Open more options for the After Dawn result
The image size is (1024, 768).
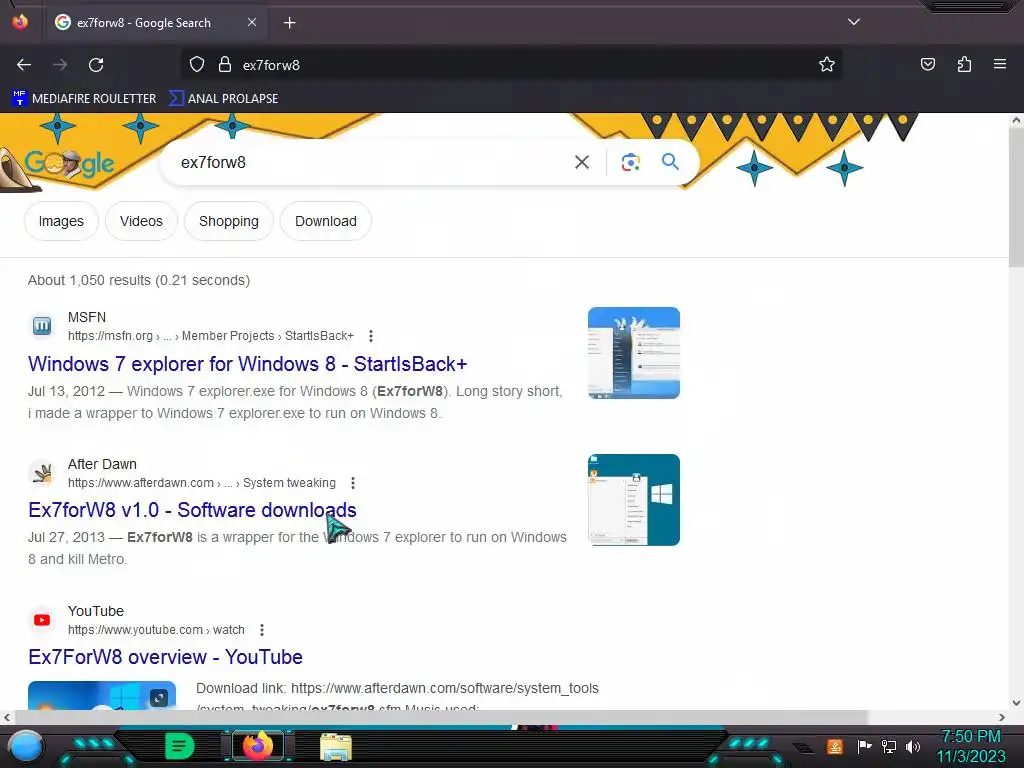[x=353, y=483]
